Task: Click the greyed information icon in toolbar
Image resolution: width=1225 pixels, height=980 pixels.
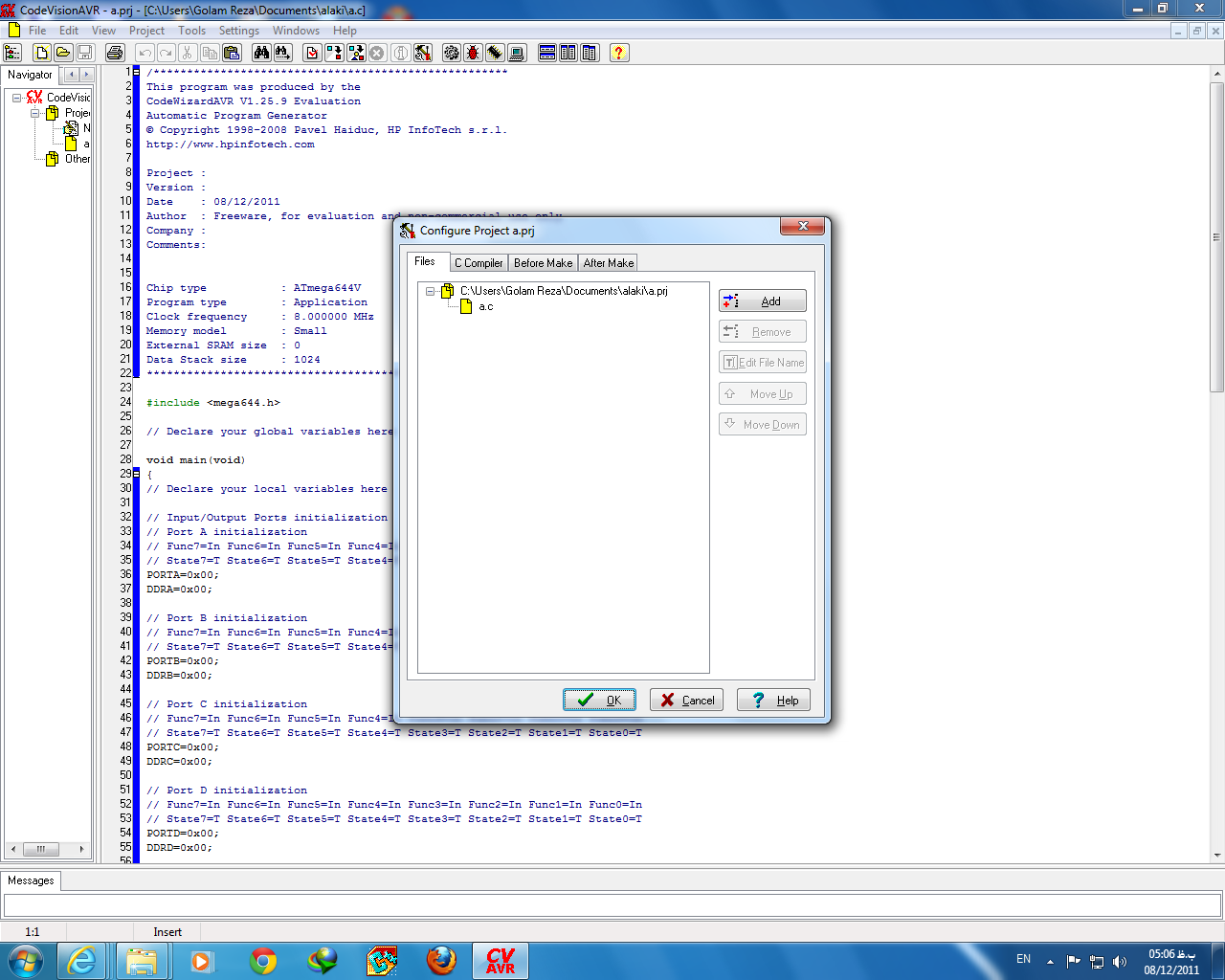Action: [402, 53]
